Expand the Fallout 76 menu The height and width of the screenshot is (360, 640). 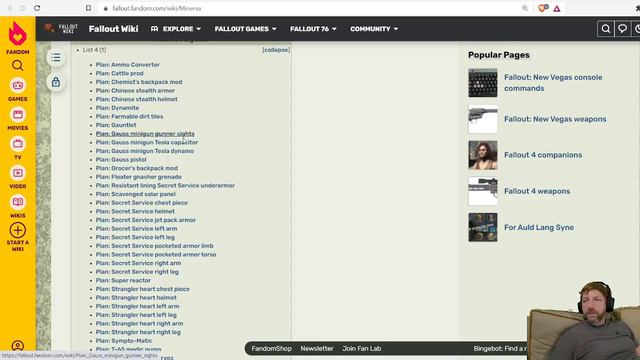[313, 29]
